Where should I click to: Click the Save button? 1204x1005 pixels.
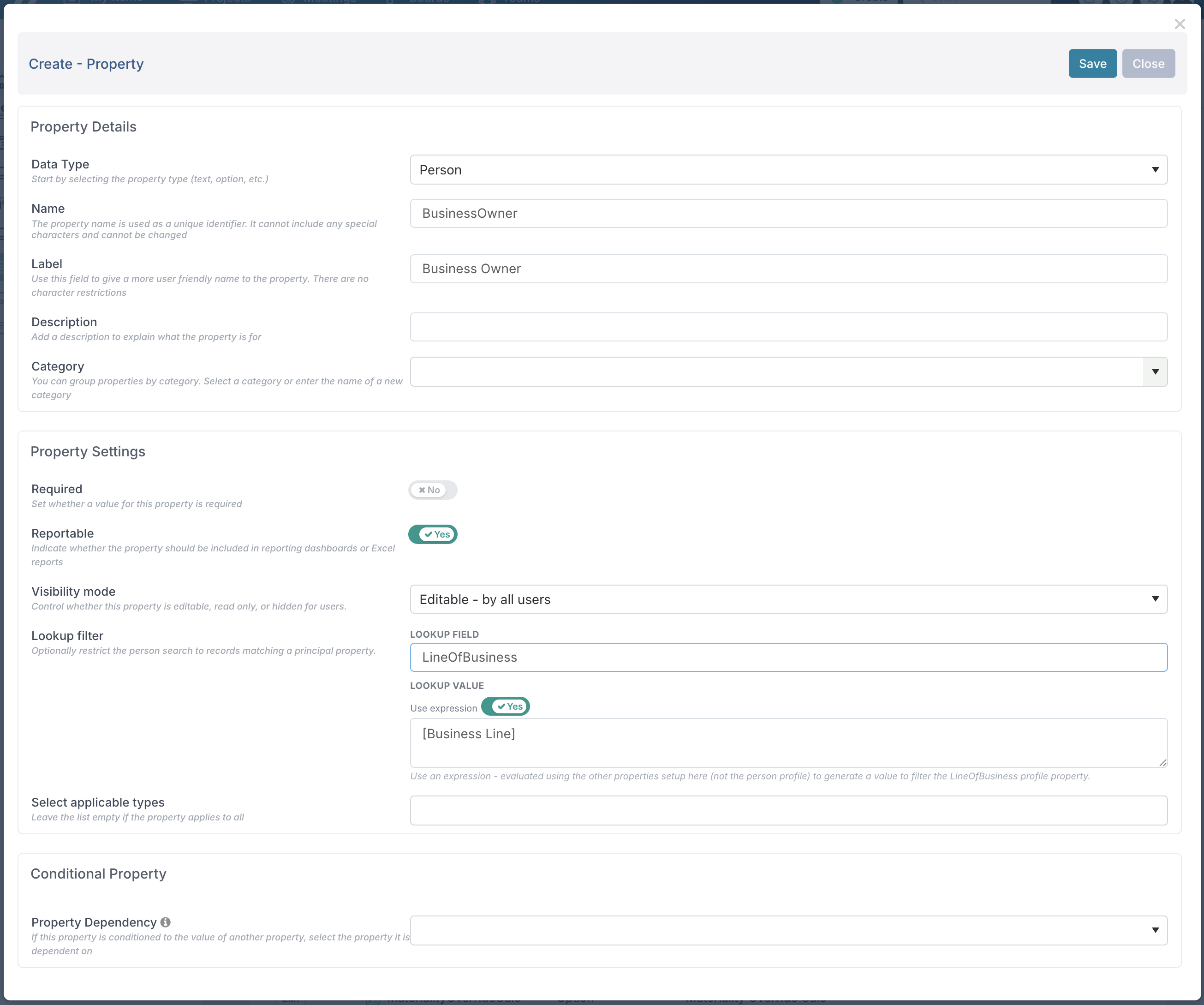[x=1092, y=64]
